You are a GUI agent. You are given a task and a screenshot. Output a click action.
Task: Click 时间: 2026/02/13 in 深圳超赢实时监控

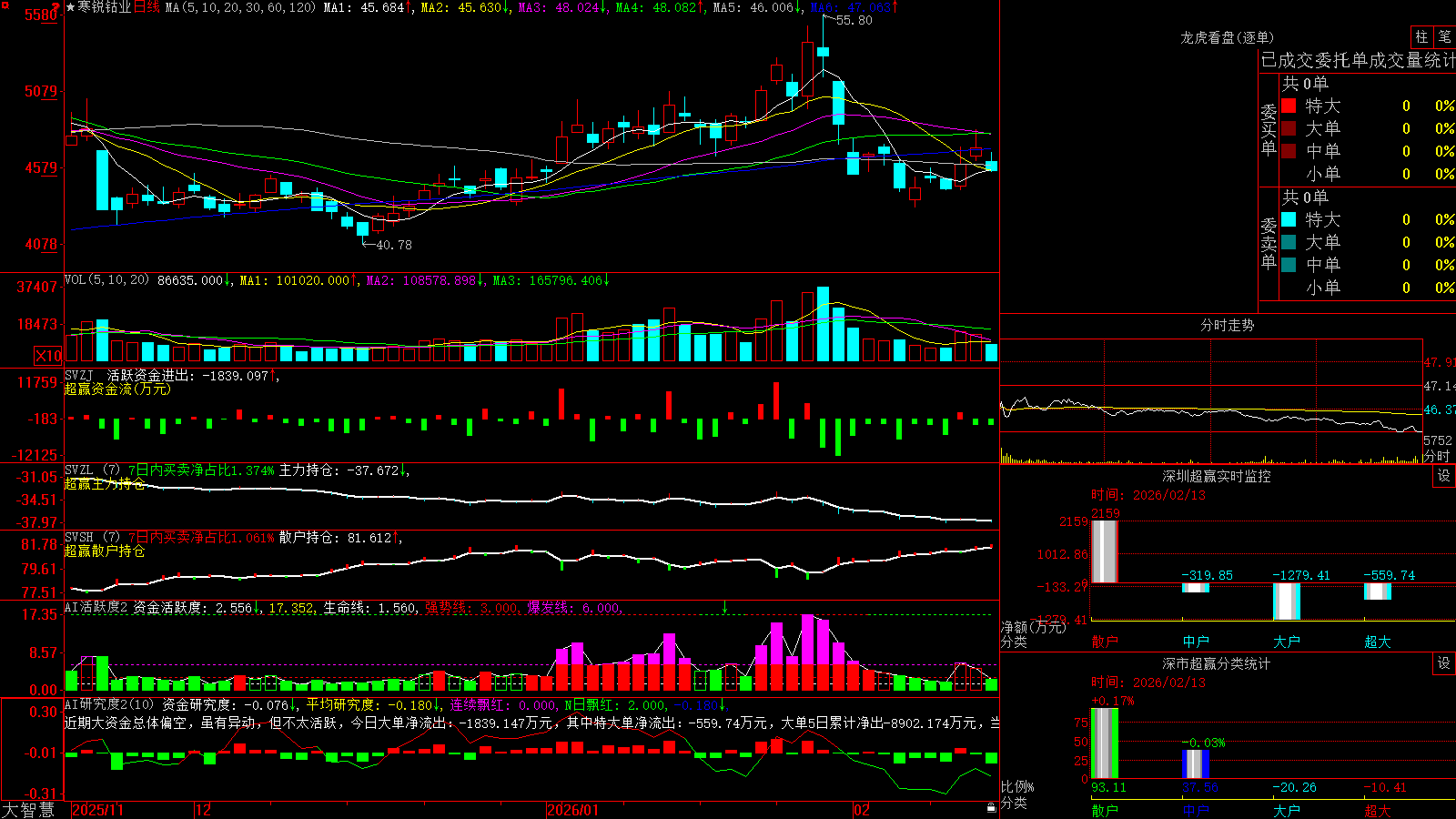pos(1148,495)
